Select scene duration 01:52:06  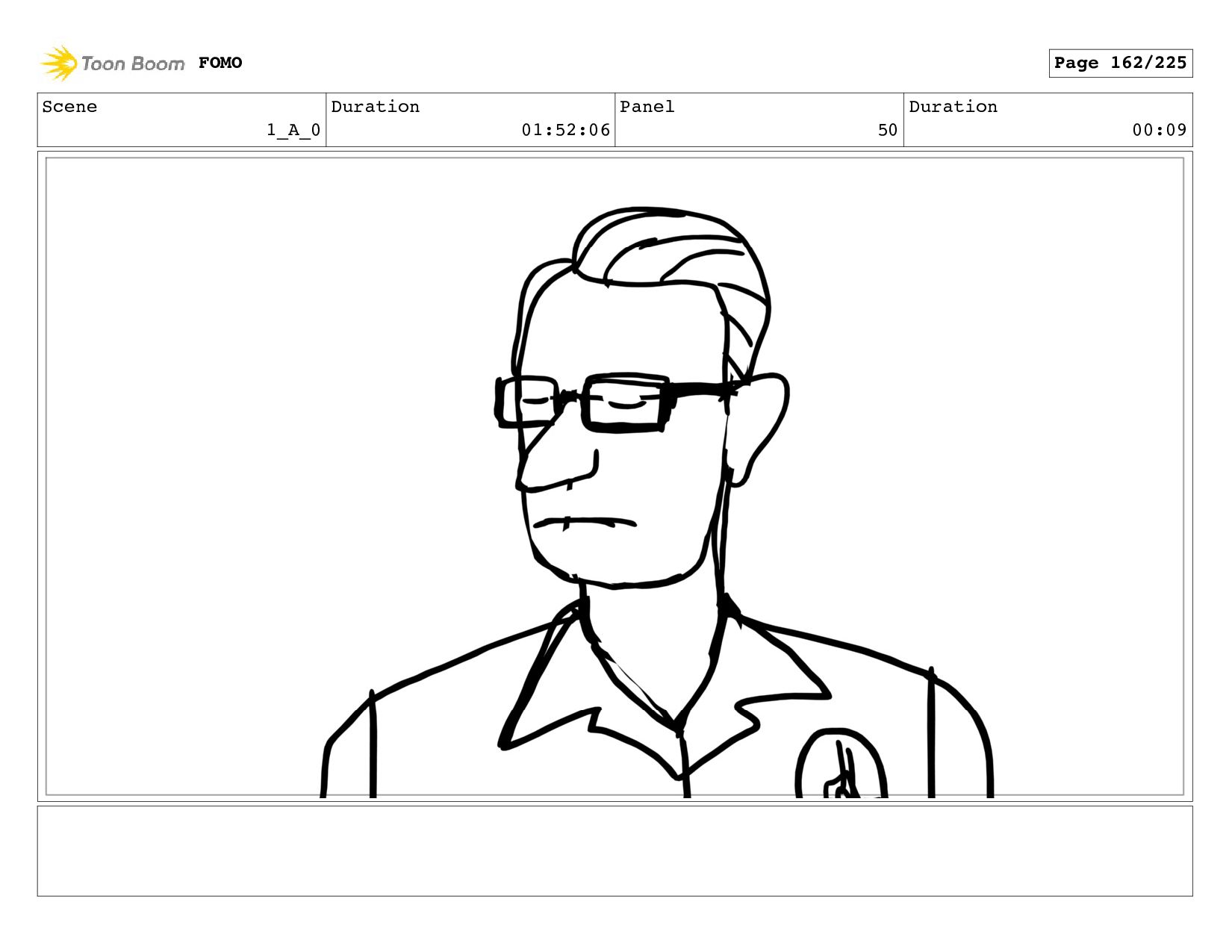(x=565, y=130)
